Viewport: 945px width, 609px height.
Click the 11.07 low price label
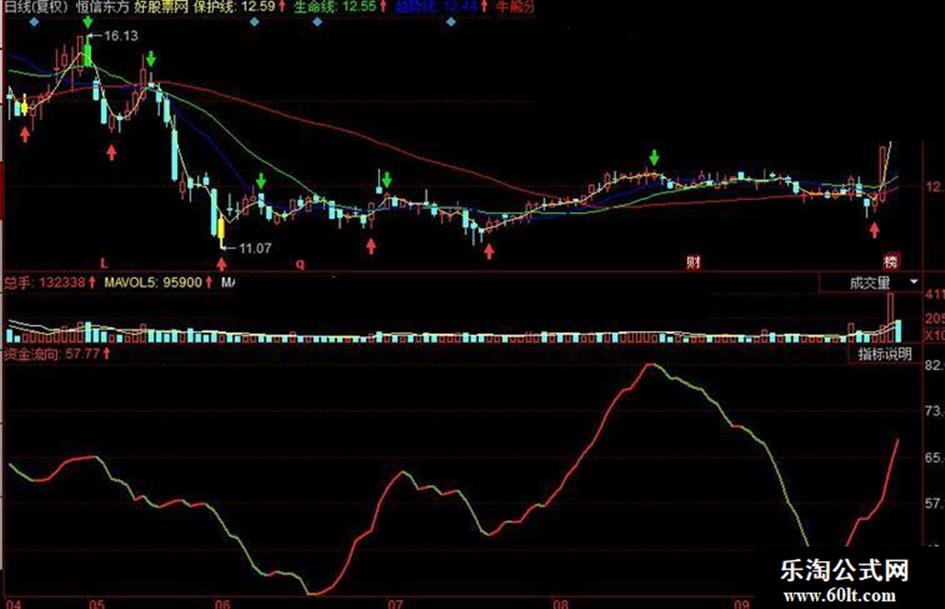tap(255, 248)
